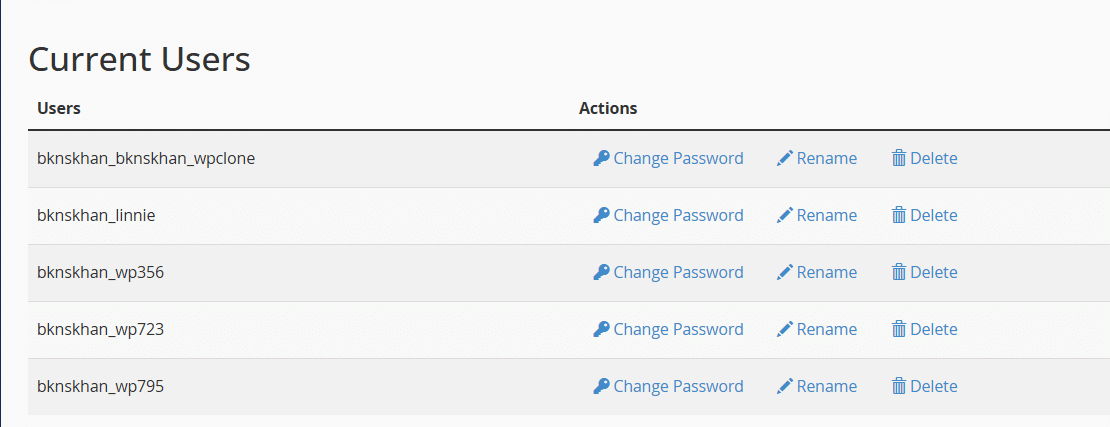This screenshot has width=1110, height=427.
Task: Click key icon in bknskhan_wp723 row
Action: (601, 329)
